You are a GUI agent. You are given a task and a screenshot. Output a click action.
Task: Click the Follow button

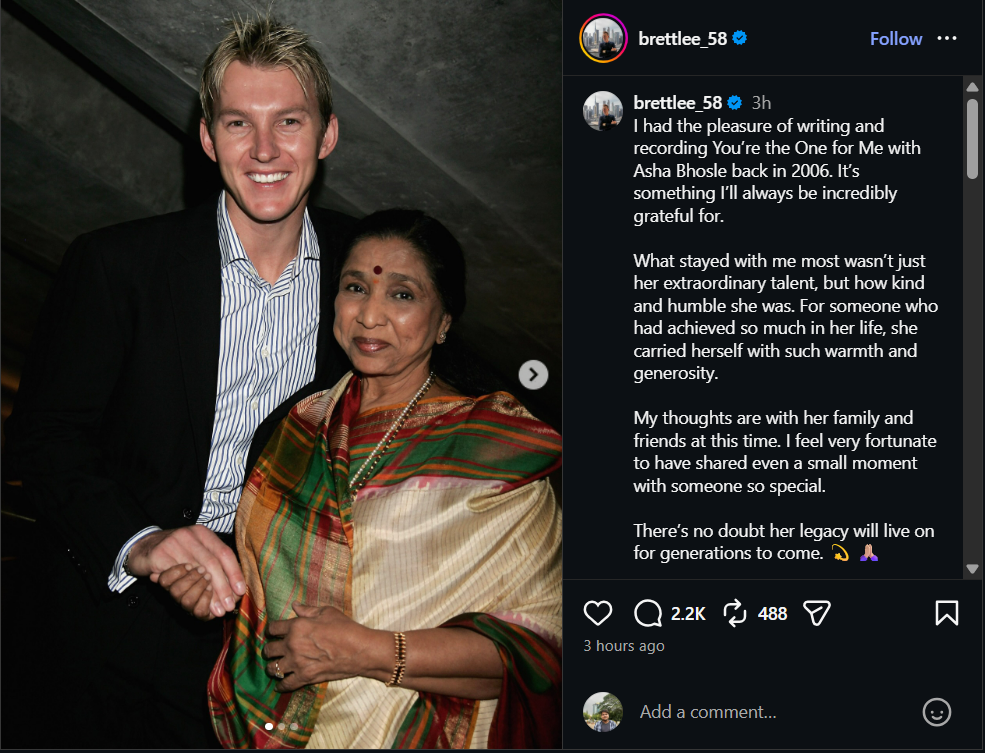pos(895,38)
